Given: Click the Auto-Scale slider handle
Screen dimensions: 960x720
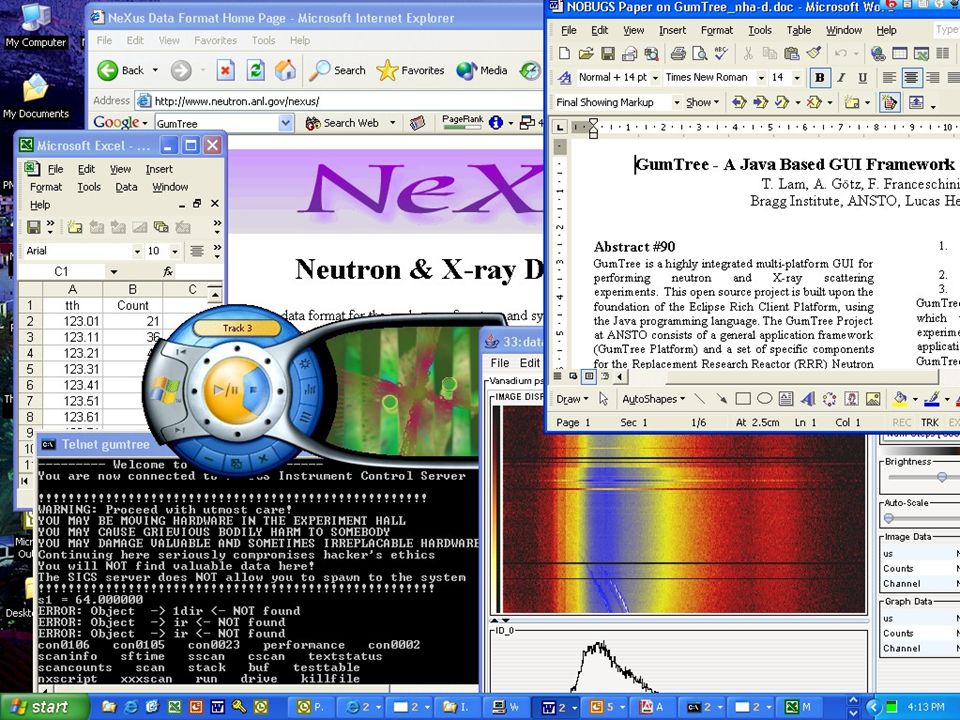Looking at the screenshot, I should [889, 518].
